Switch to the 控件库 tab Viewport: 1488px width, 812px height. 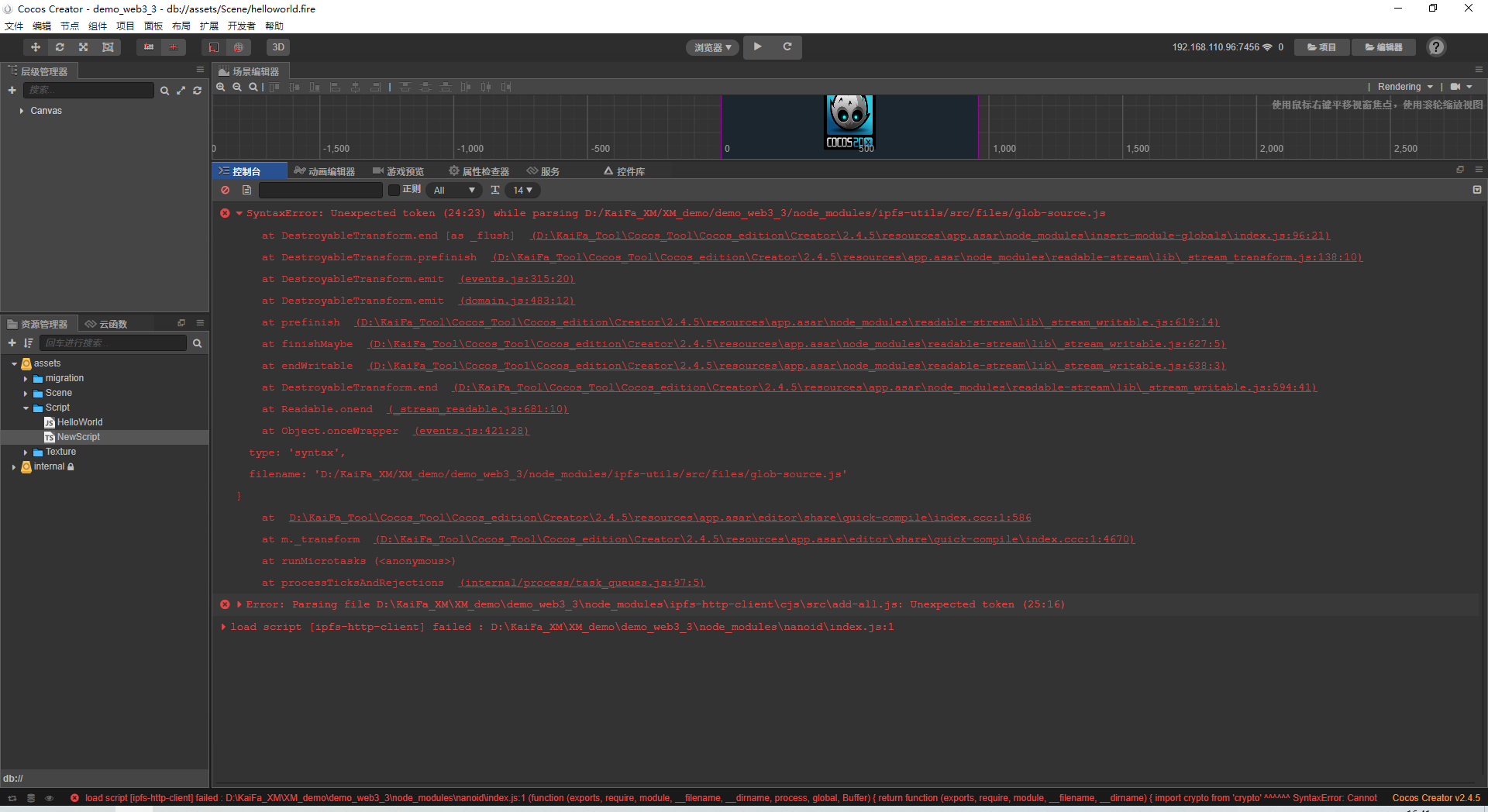pos(625,171)
